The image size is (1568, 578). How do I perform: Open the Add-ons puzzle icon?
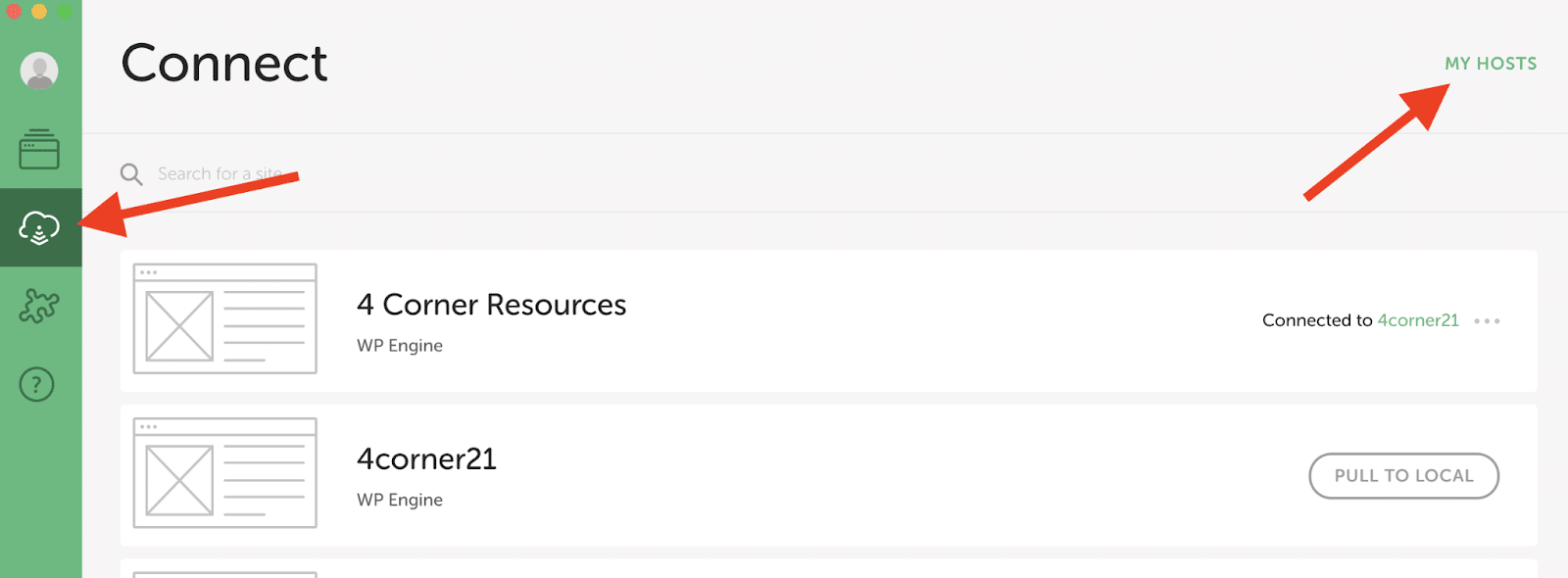37,306
